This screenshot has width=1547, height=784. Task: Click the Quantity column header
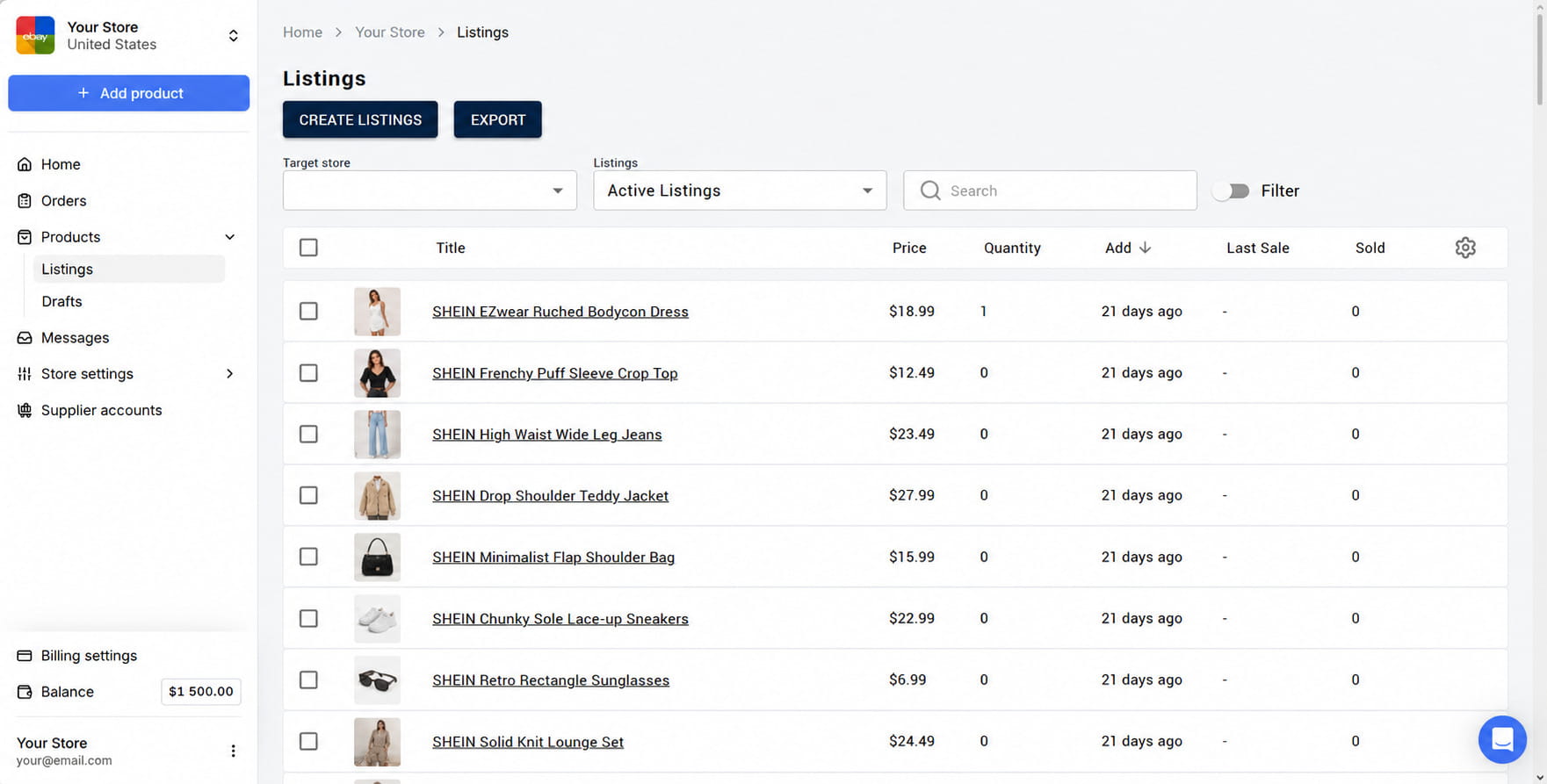click(x=1012, y=248)
